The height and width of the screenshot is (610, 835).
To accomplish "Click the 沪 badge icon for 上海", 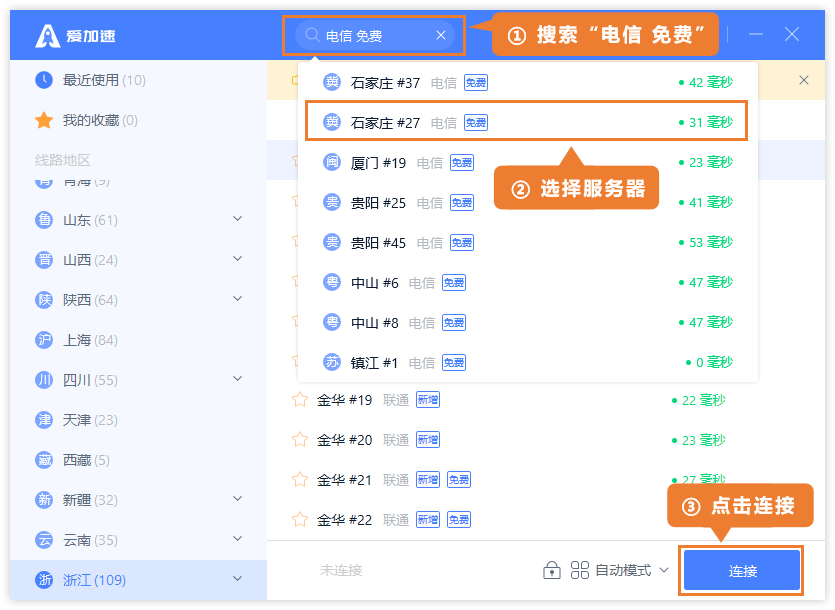I will coord(44,340).
